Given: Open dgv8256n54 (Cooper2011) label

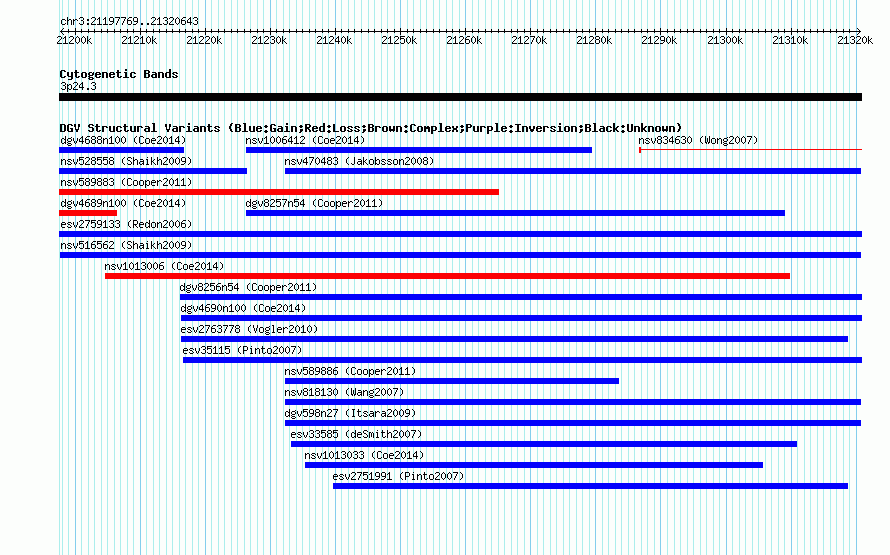Looking at the screenshot, I should point(249,287).
